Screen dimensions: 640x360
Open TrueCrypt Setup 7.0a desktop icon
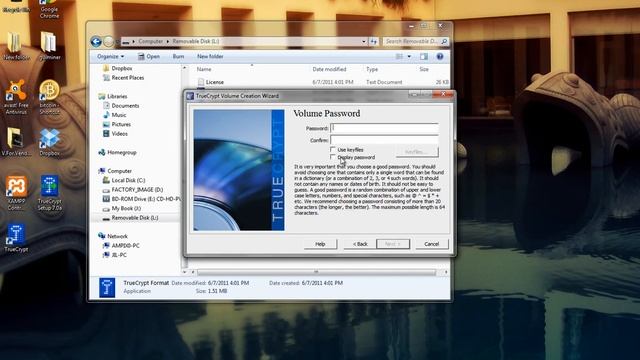click(x=49, y=193)
